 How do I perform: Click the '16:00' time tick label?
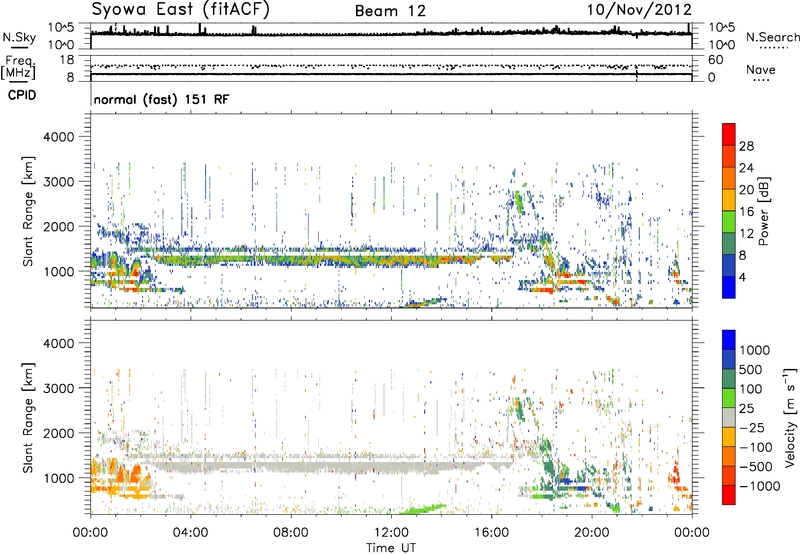491,533
